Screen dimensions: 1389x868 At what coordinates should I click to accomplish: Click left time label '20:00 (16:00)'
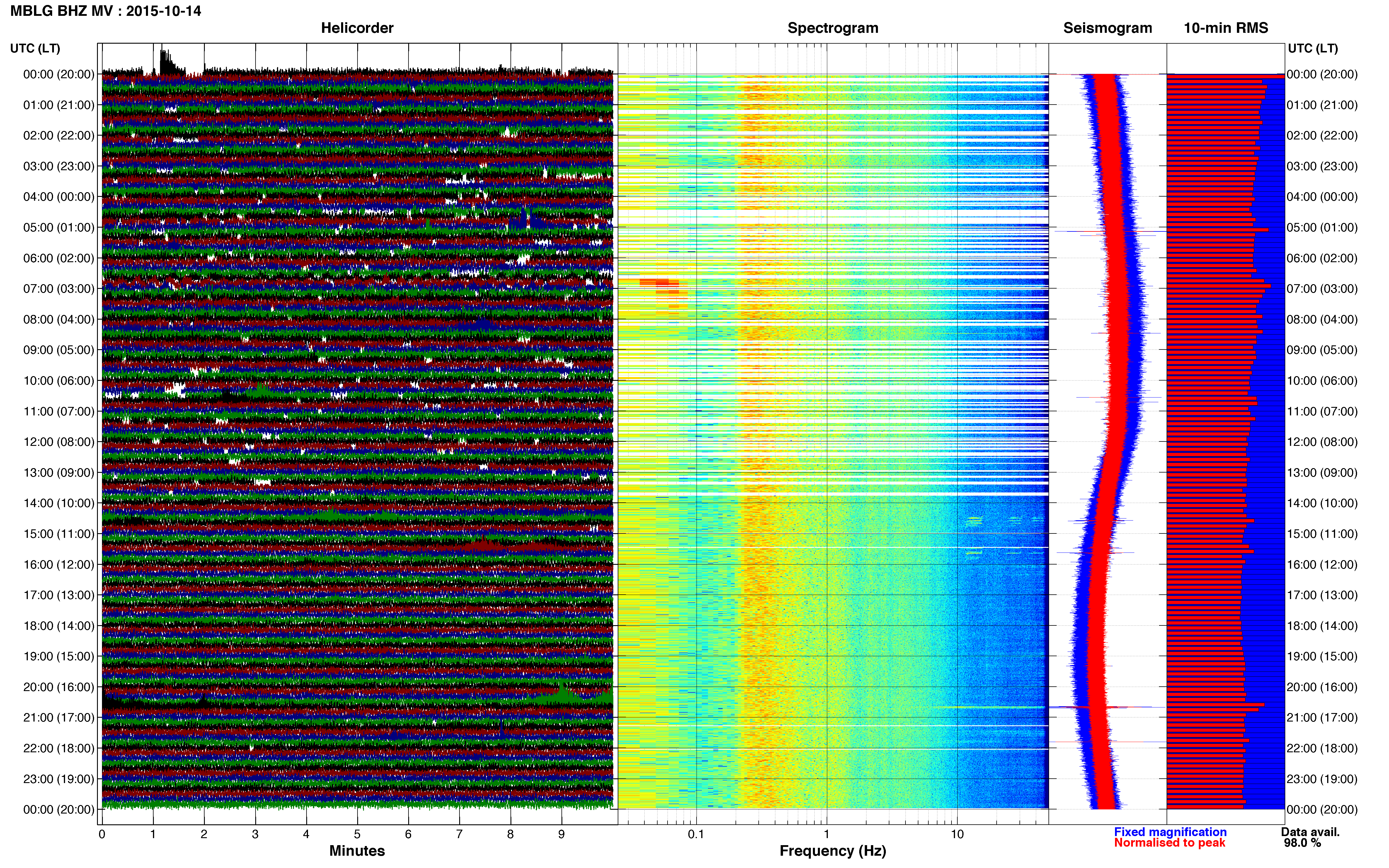[59, 687]
